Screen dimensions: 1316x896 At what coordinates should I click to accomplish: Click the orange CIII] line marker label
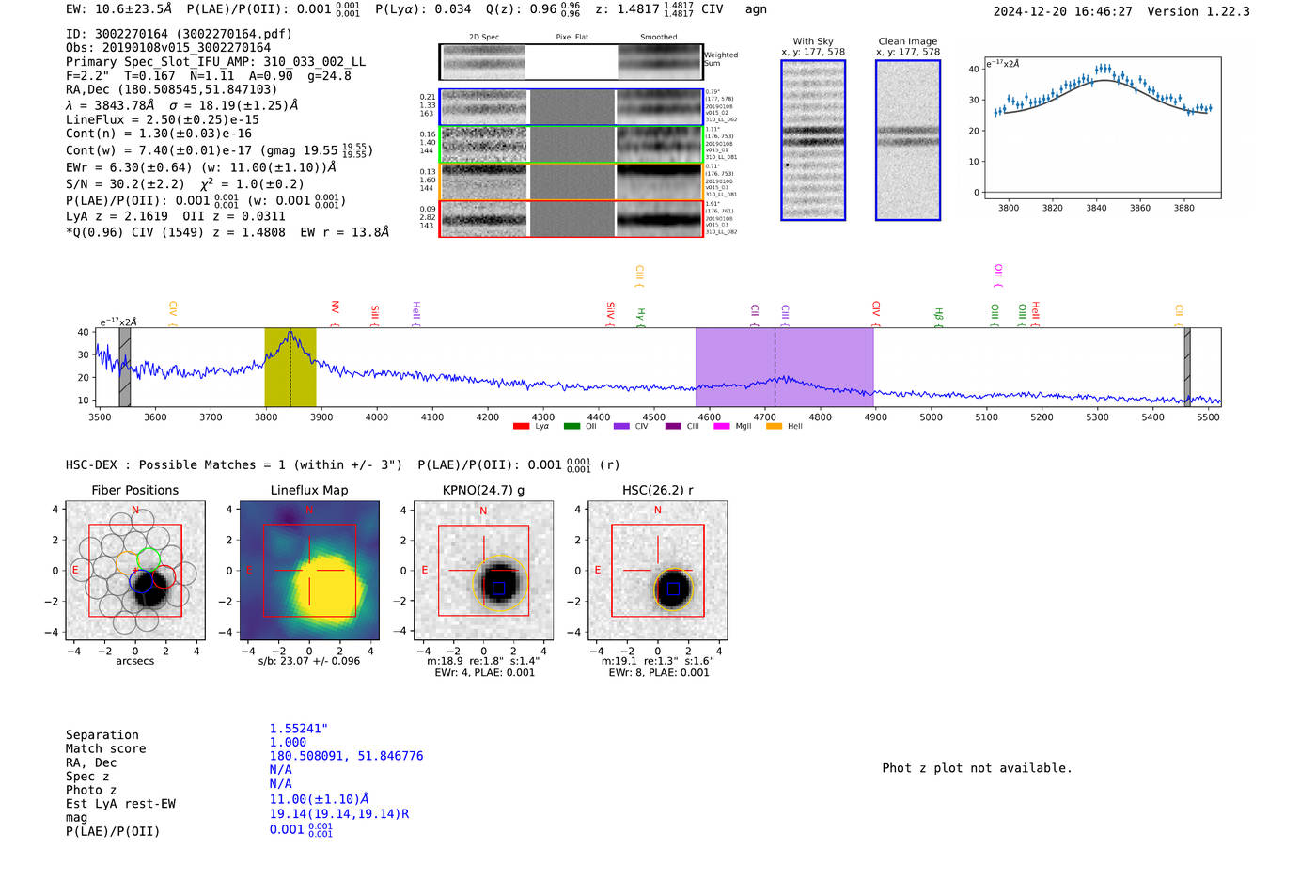(639, 276)
